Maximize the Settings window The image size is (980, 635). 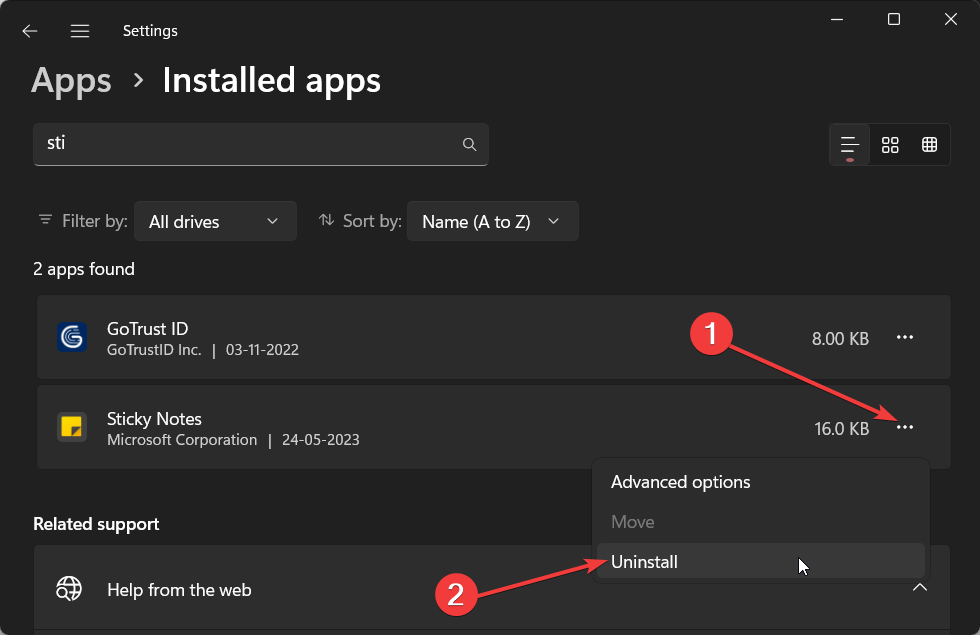point(894,19)
